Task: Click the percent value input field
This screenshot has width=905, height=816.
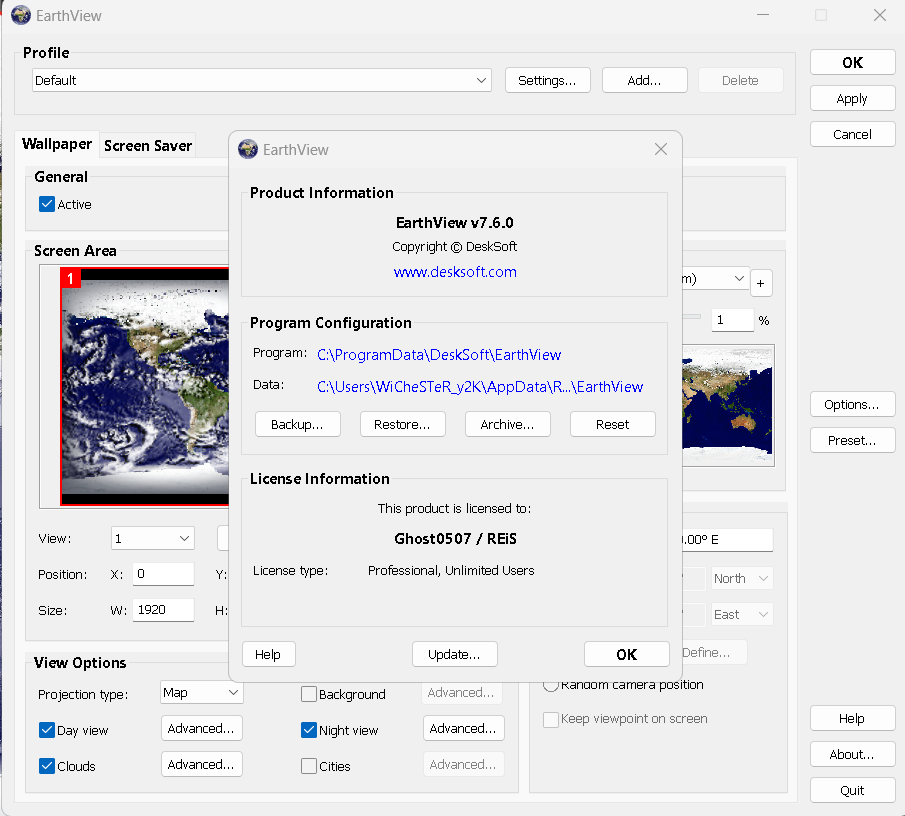Action: pyautogui.click(x=732, y=320)
